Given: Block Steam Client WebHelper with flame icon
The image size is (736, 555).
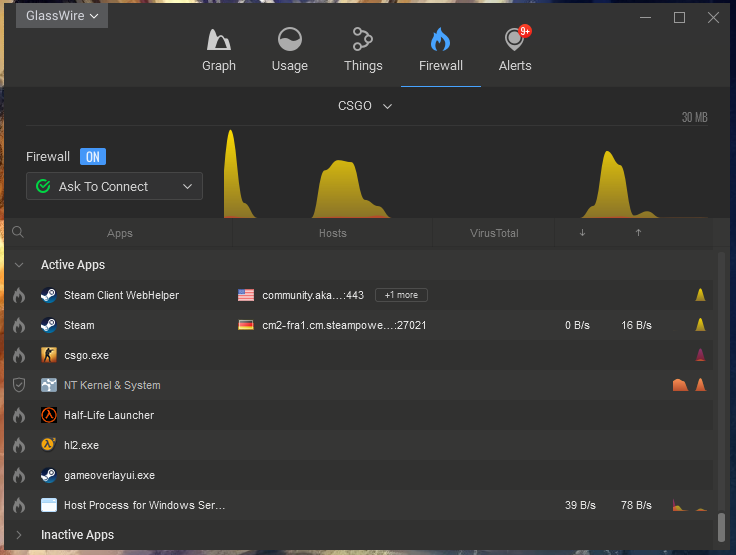Looking at the screenshot, I should point(19,295).
